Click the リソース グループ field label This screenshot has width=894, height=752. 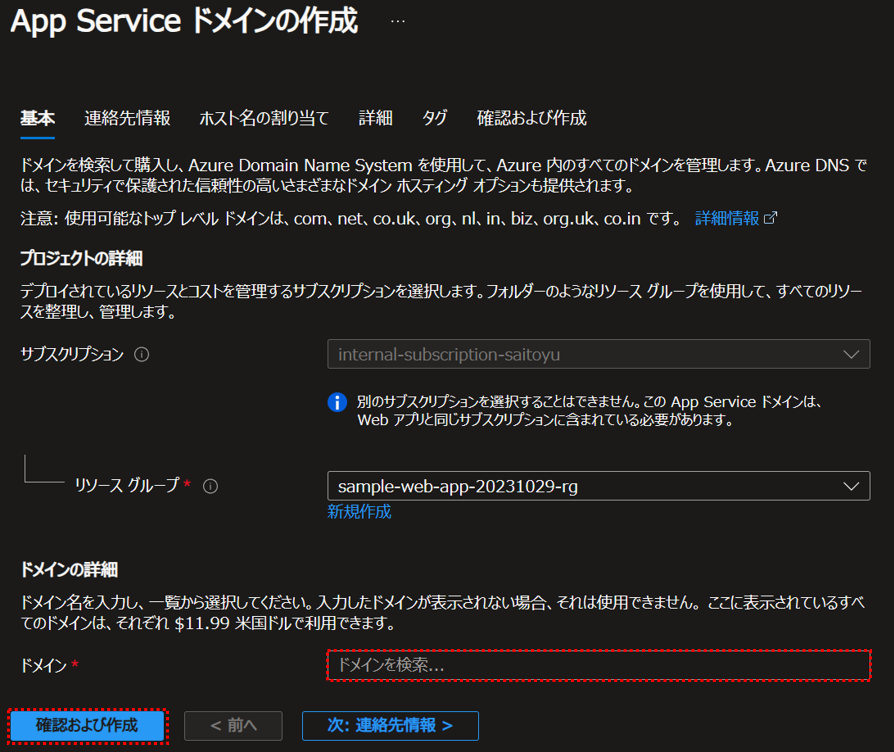tap(127, 486)
